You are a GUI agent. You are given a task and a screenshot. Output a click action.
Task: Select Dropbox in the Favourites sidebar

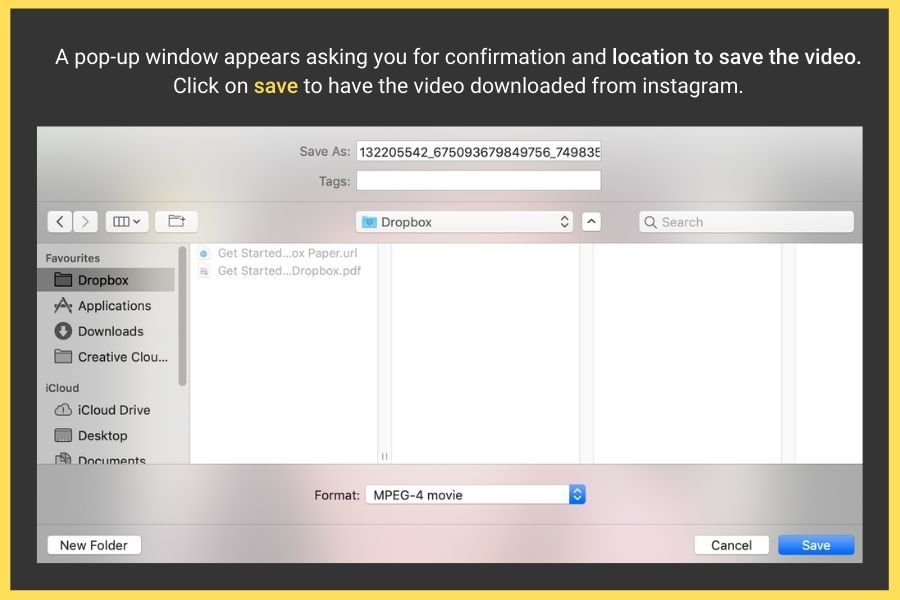106,280
